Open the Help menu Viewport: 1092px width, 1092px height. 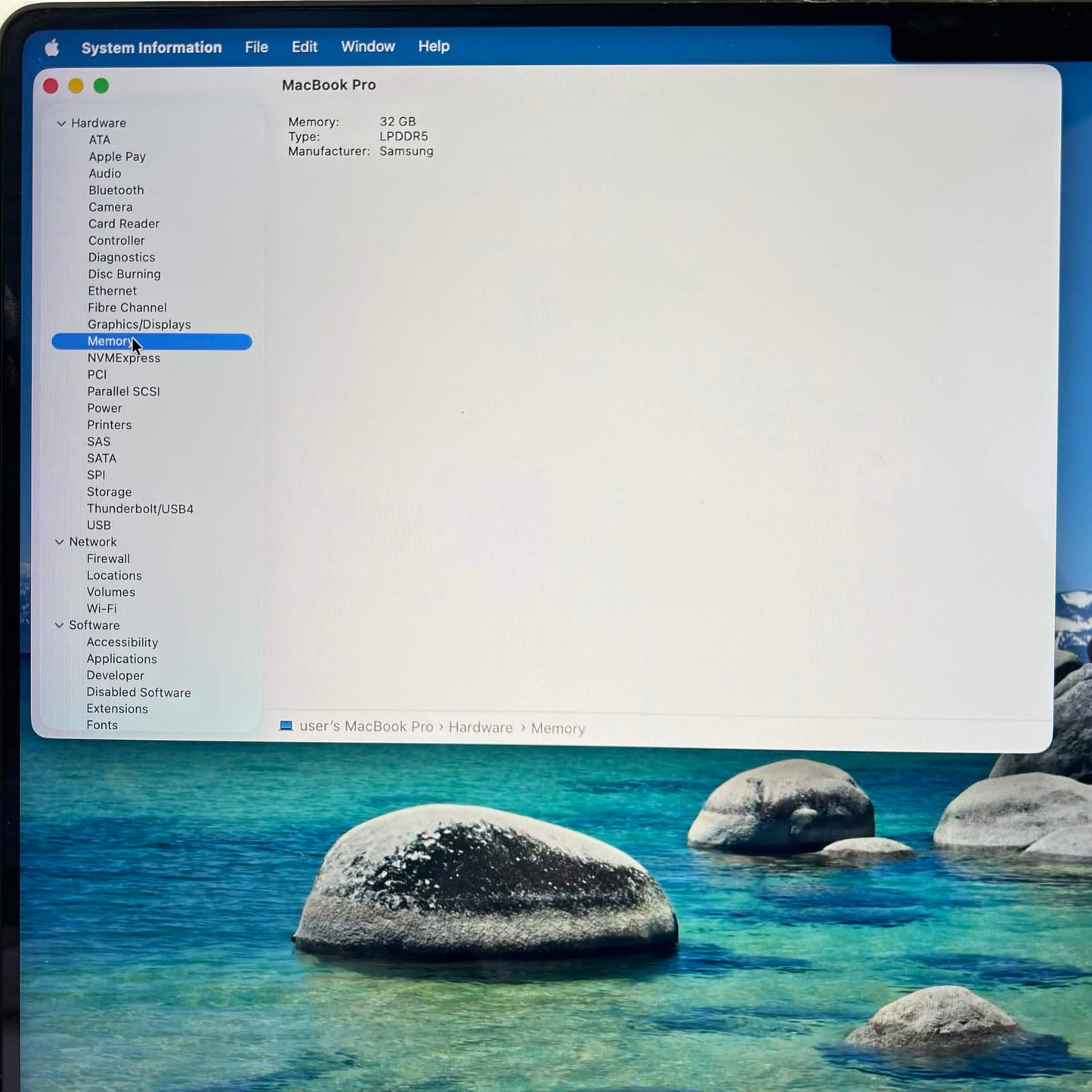(x=434, y=46)
